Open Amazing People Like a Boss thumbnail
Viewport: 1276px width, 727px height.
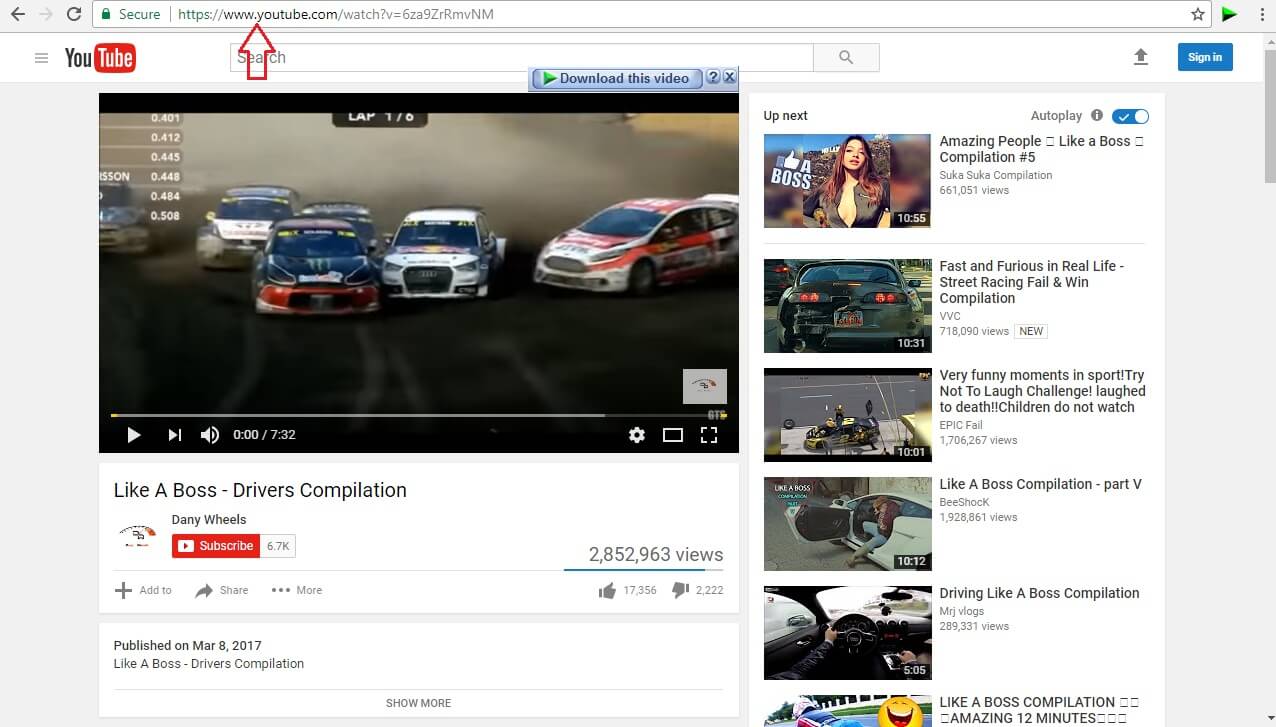[847, 181]
